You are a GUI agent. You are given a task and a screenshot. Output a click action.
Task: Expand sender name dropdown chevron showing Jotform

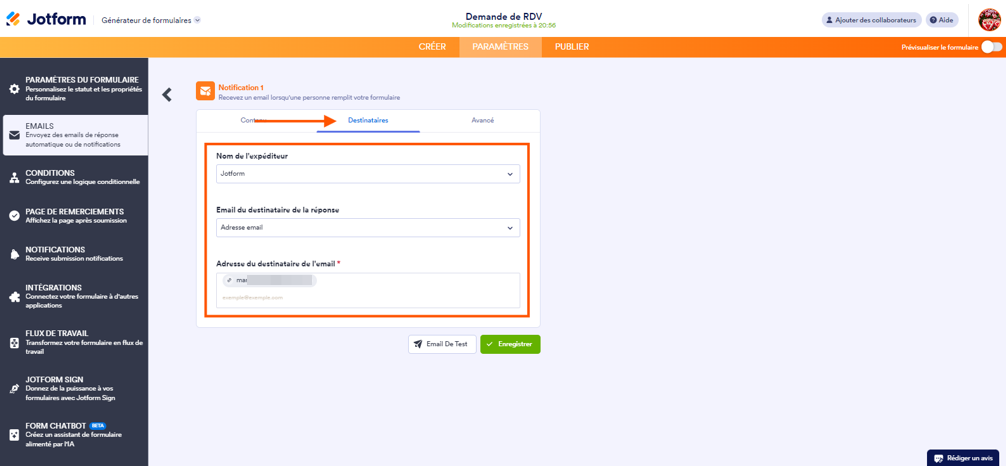point(510,174)
